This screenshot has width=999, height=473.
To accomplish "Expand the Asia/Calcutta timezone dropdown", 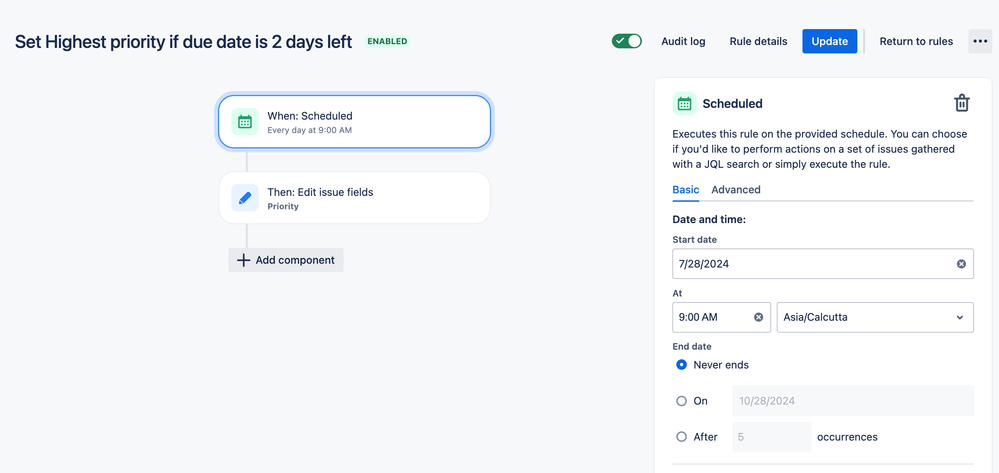I will (875, 317).
